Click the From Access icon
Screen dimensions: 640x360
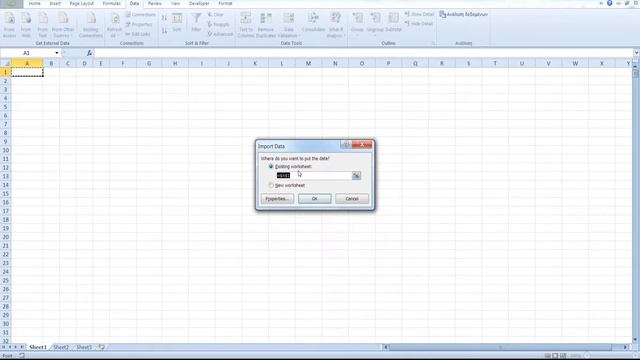click(9, 25)
